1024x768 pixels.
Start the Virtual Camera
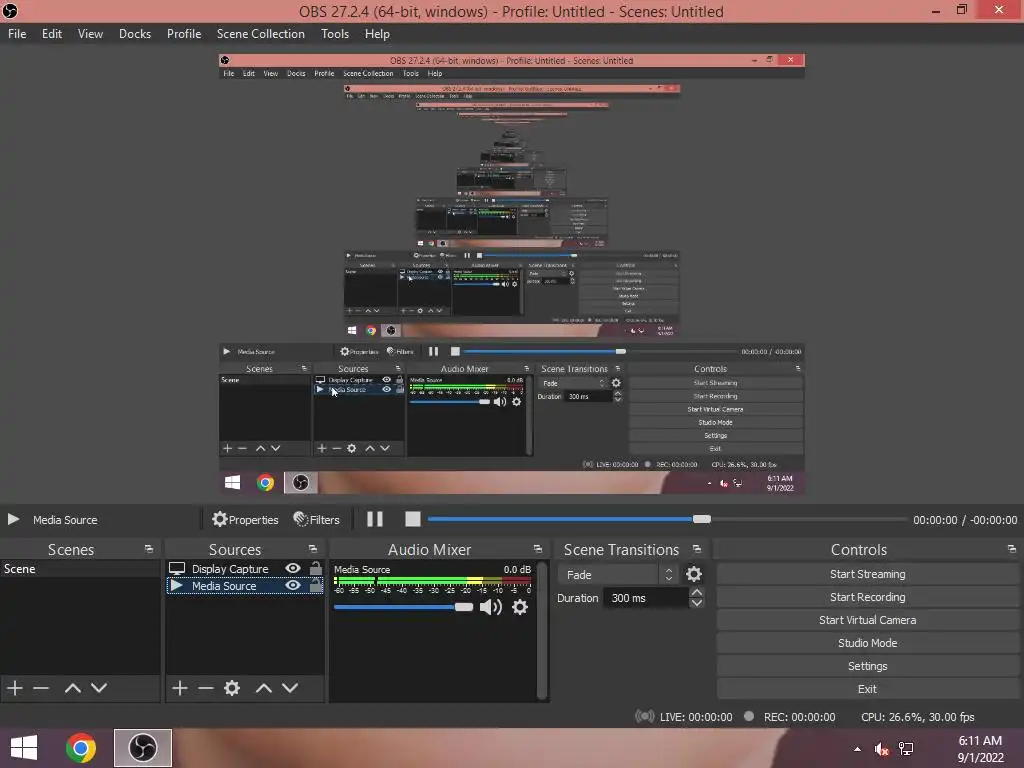[x=867, y=620]
